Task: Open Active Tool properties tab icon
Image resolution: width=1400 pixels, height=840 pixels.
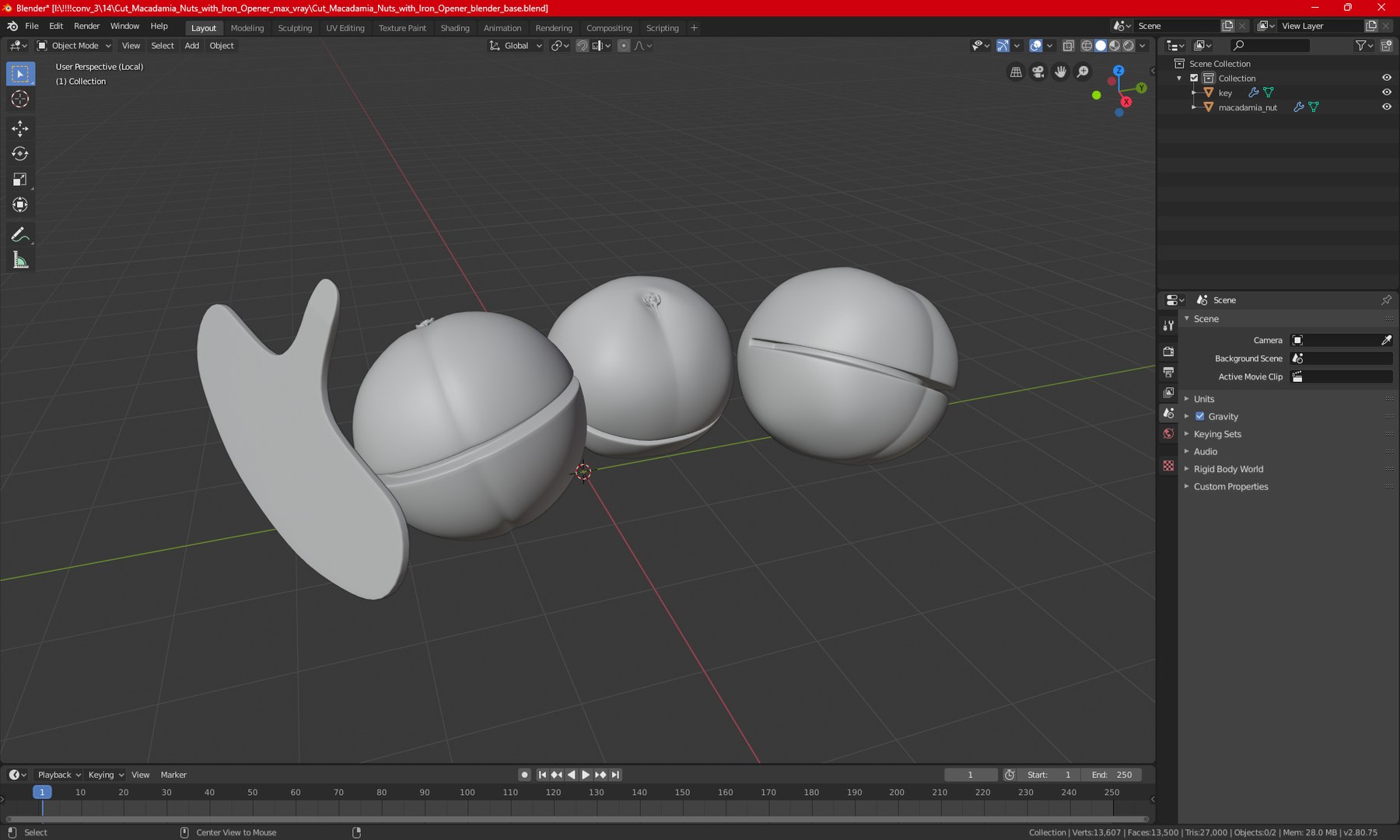Action: tap(1168, 325)
